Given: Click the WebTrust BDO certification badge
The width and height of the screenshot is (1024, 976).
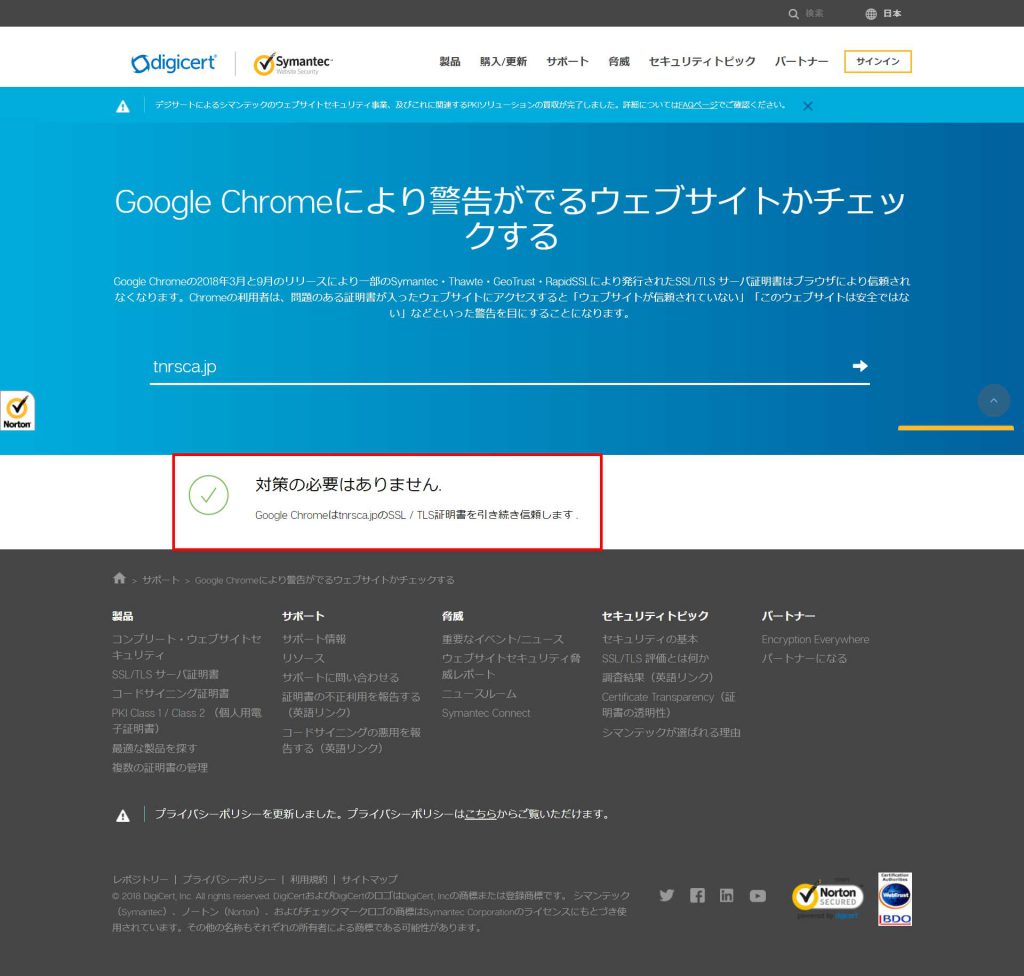Looking at the screenshot, I should pos(895,899).
